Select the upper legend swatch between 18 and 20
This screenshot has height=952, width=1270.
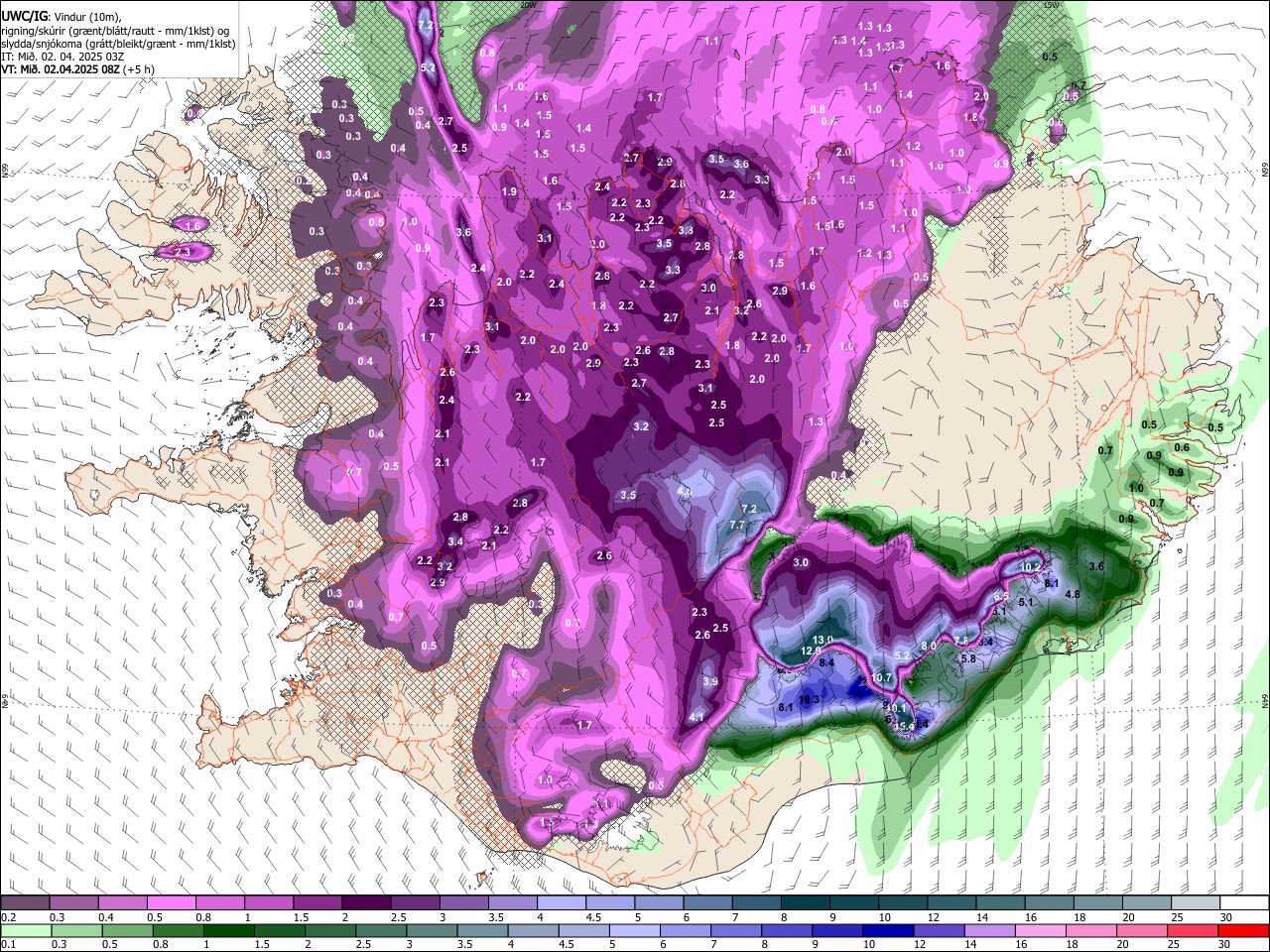click(1097, 902)
